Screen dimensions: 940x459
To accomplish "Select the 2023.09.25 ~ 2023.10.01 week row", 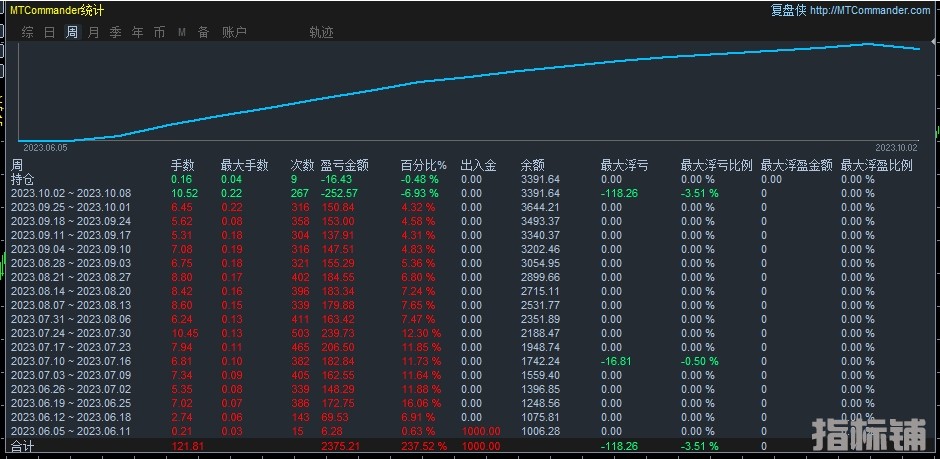I will point(71,207).
